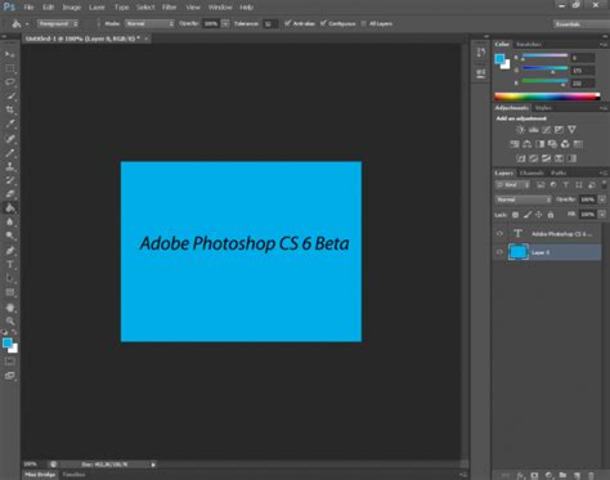The width and height of the screenshot is (610, 480).
Task: Add a Brightness/Contrast adjustment
Action: 520,130
